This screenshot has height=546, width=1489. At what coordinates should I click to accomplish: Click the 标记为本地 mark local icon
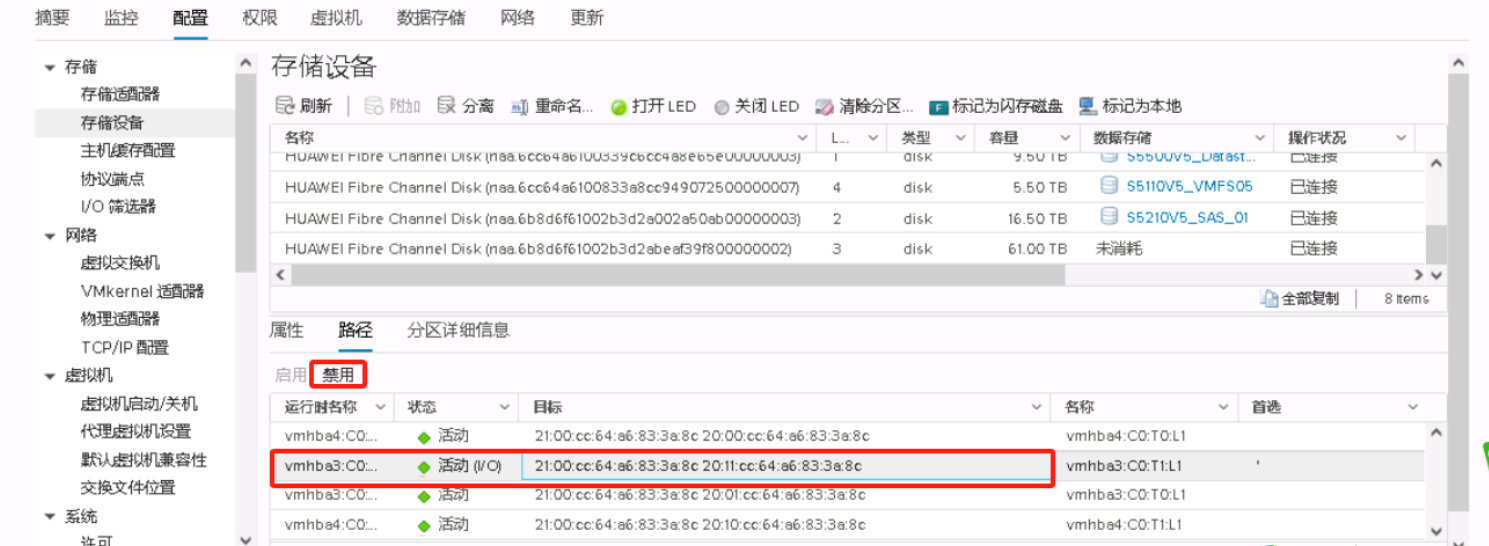tap(1088, 106)
